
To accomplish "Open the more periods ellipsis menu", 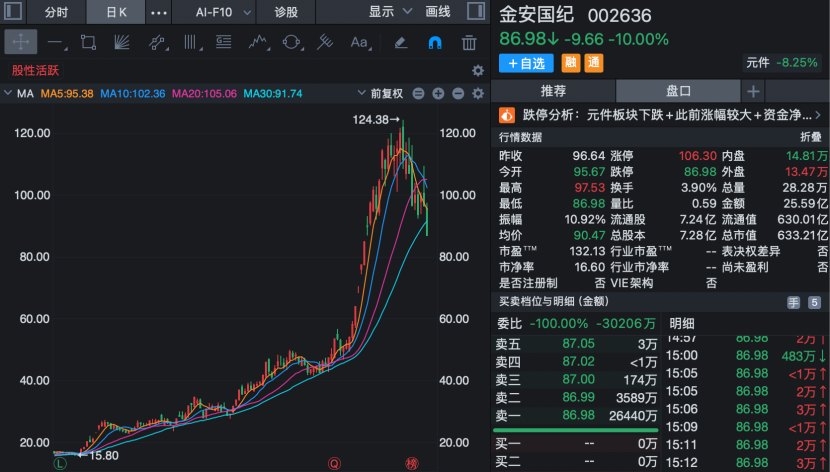I will coord(159,12).
